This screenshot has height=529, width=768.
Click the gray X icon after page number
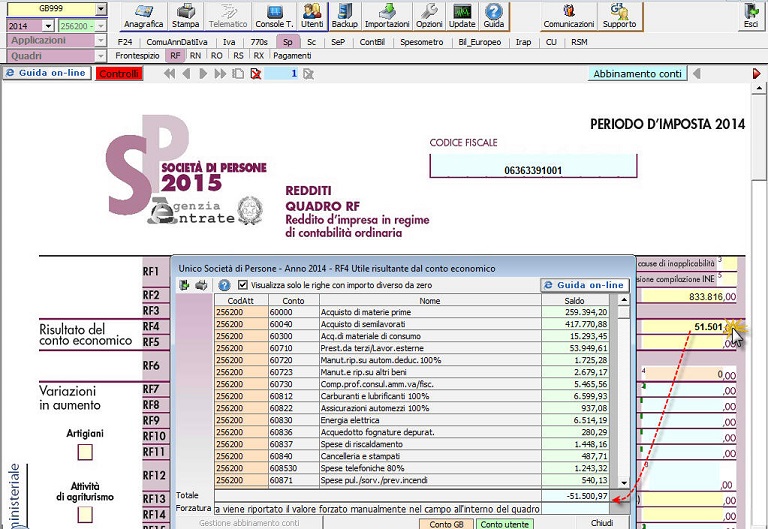308,74
